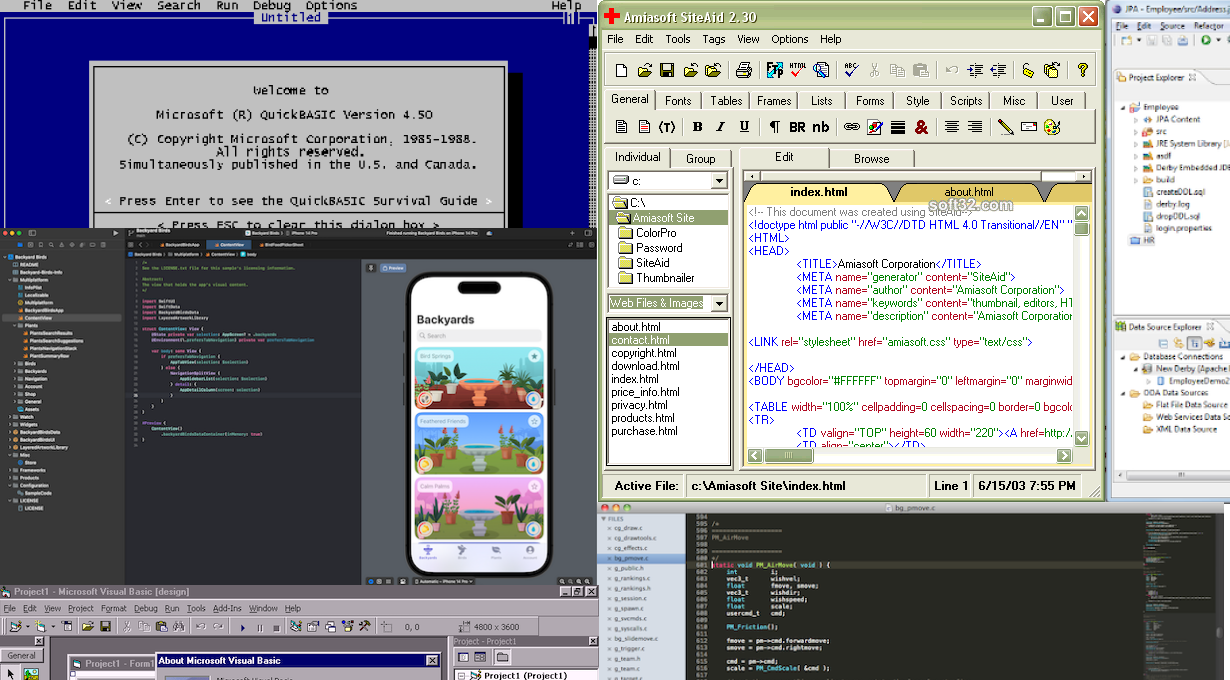
Task: Insert a hyperlink using chain icon
Action: (x=852, y=127)
